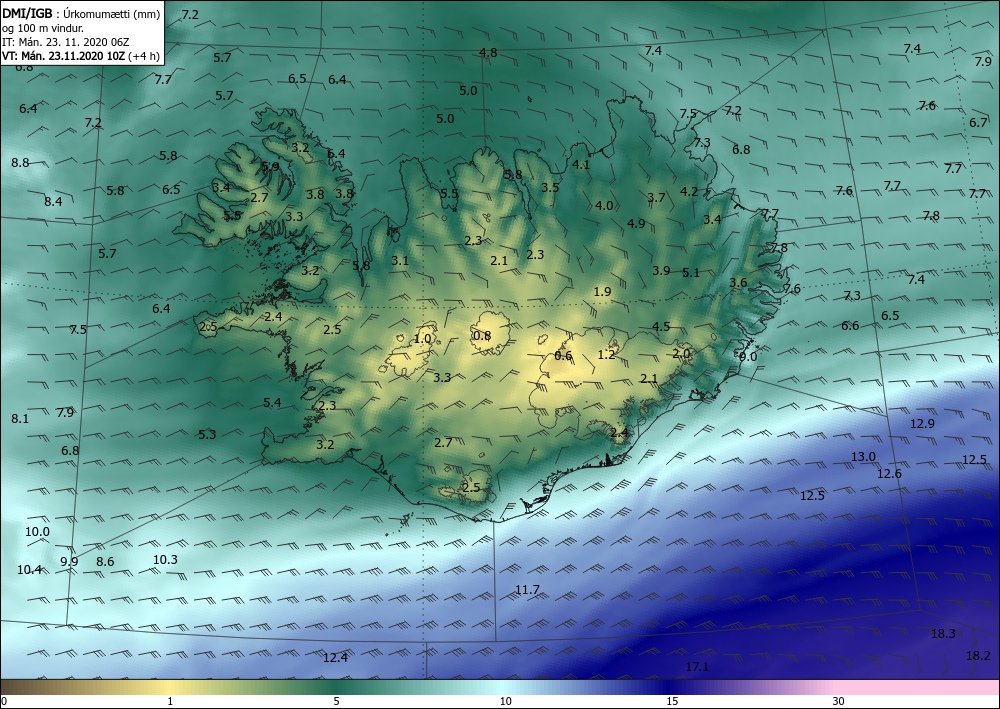Click the 6.6 value label
The image size is (1000, 709).
850,325
